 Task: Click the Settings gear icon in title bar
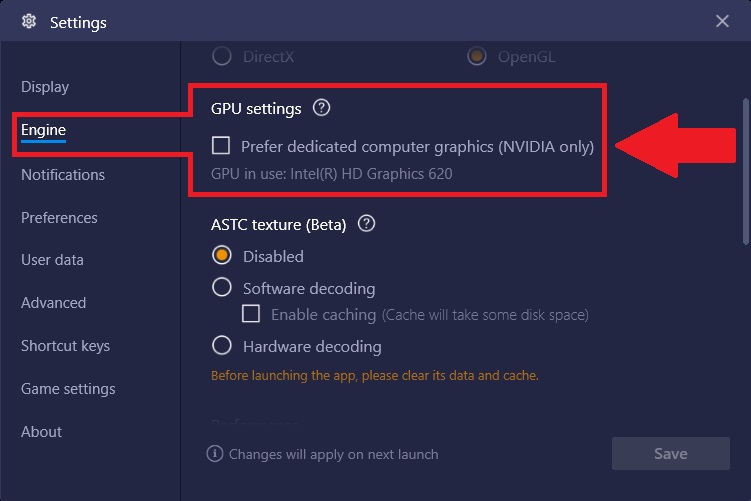point(29,22)
